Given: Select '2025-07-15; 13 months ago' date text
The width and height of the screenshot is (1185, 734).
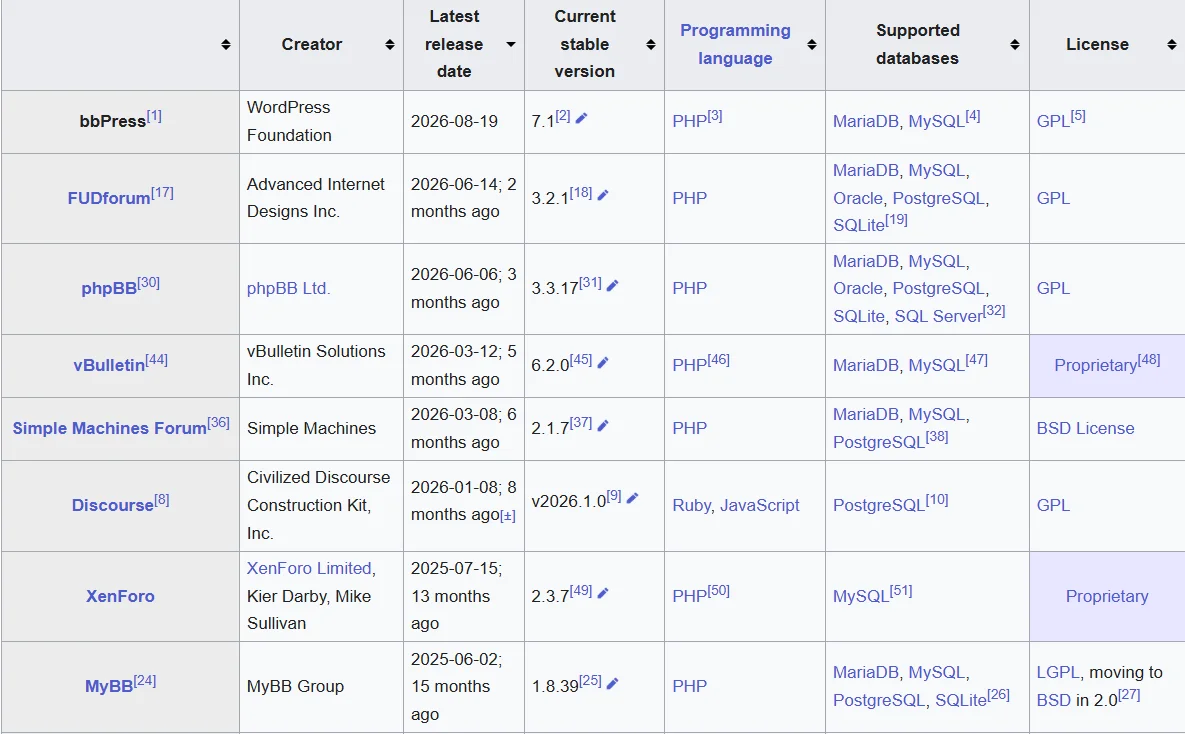Looking at the screenshot, I should point(456,596).
